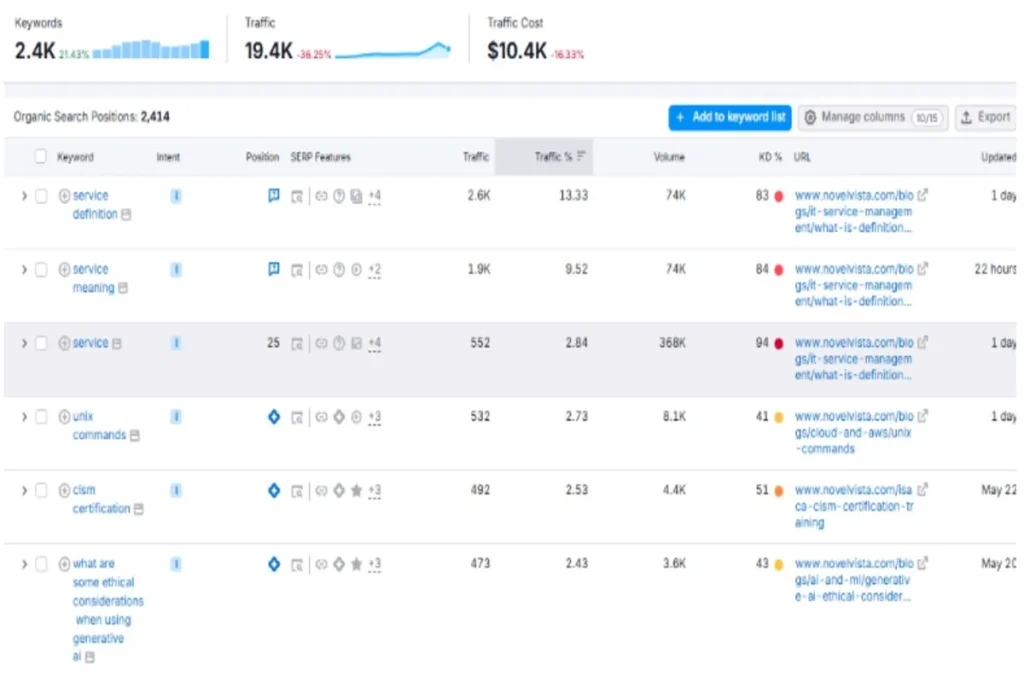Screen dimensions: 1024x683
Task: Click red KD difficulty dot for service row
Action: [x=778, y=343]
